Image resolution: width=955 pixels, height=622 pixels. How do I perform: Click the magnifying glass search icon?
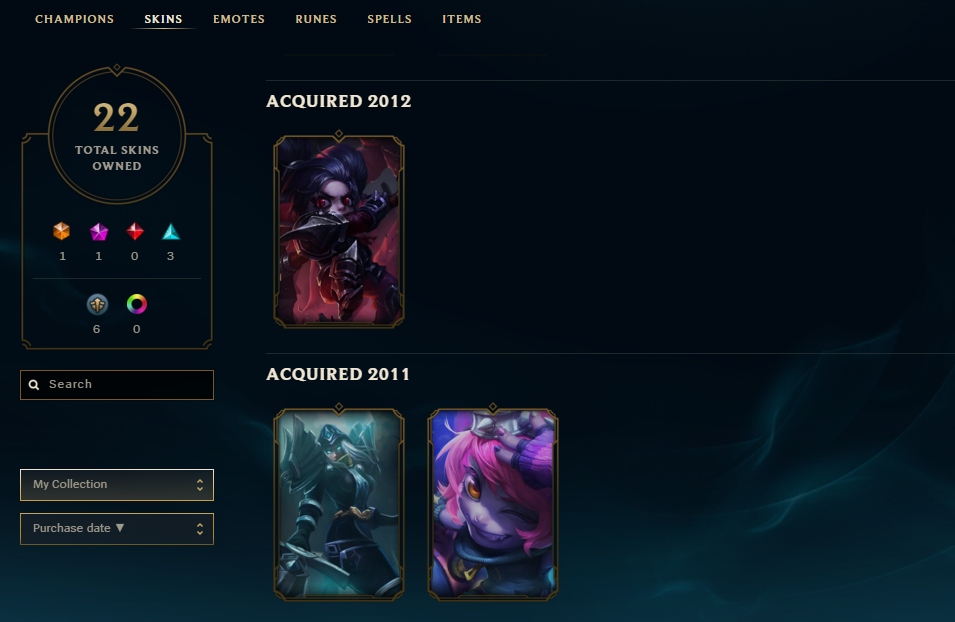click(x=34, y=385)
